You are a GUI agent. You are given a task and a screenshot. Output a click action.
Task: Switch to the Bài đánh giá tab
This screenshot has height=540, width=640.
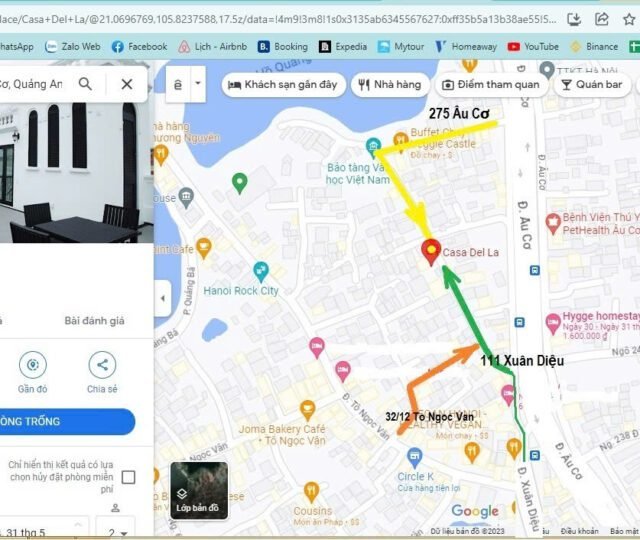click(x=94, y=320)
